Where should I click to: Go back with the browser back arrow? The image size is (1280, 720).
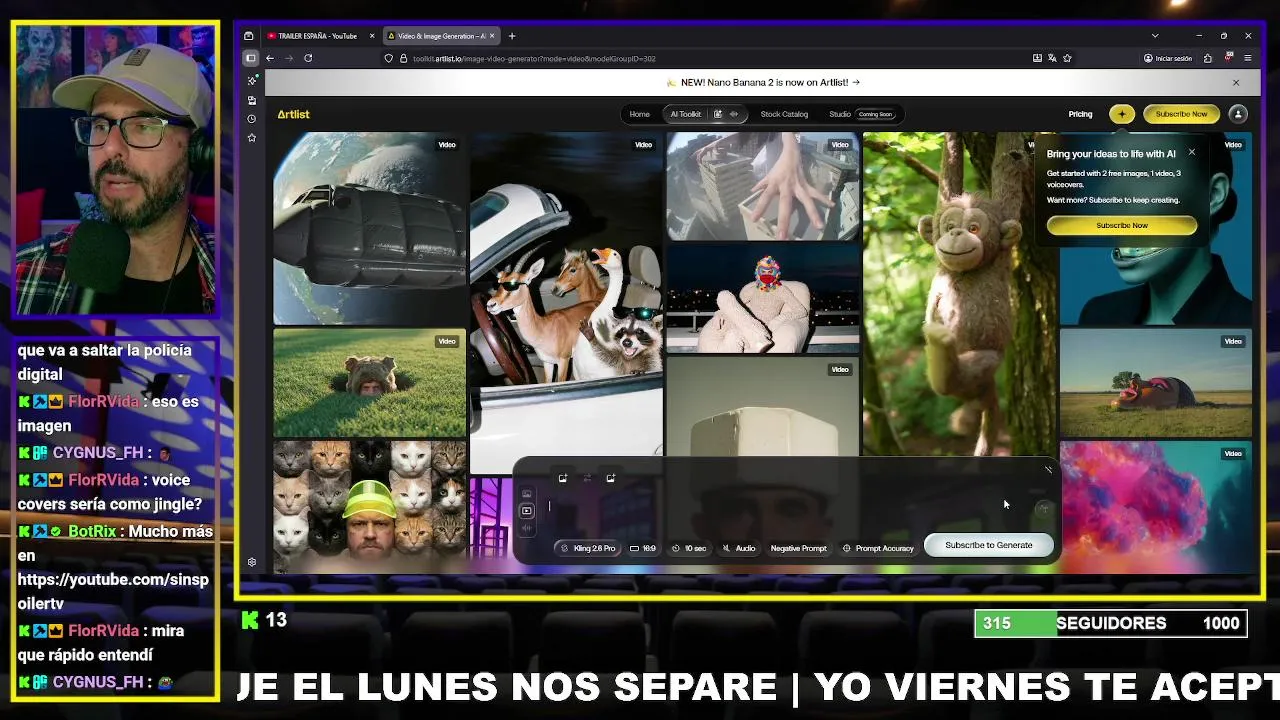(x=270, y=58)
